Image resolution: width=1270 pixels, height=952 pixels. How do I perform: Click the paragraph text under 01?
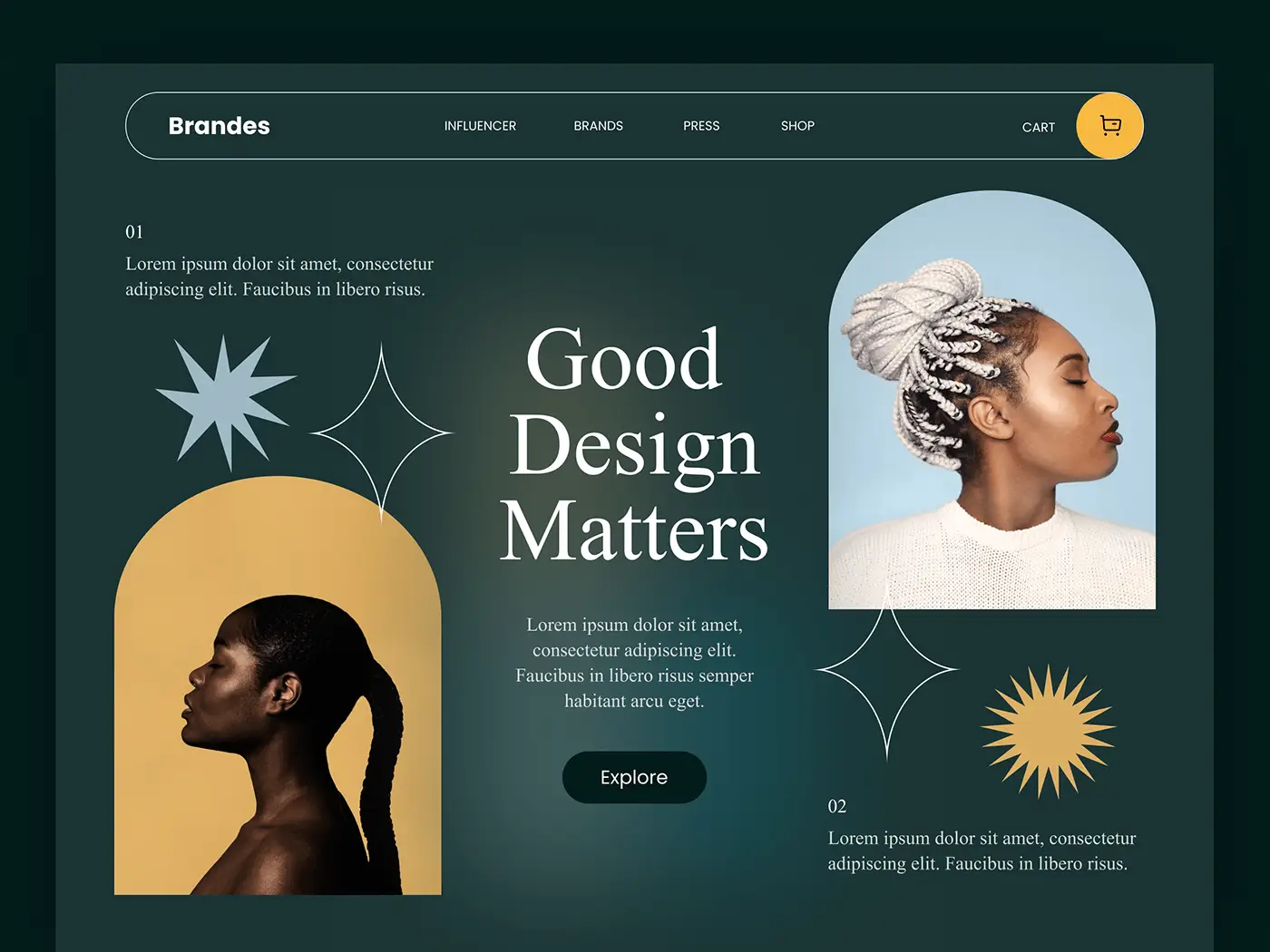click(x=279, y=277)
